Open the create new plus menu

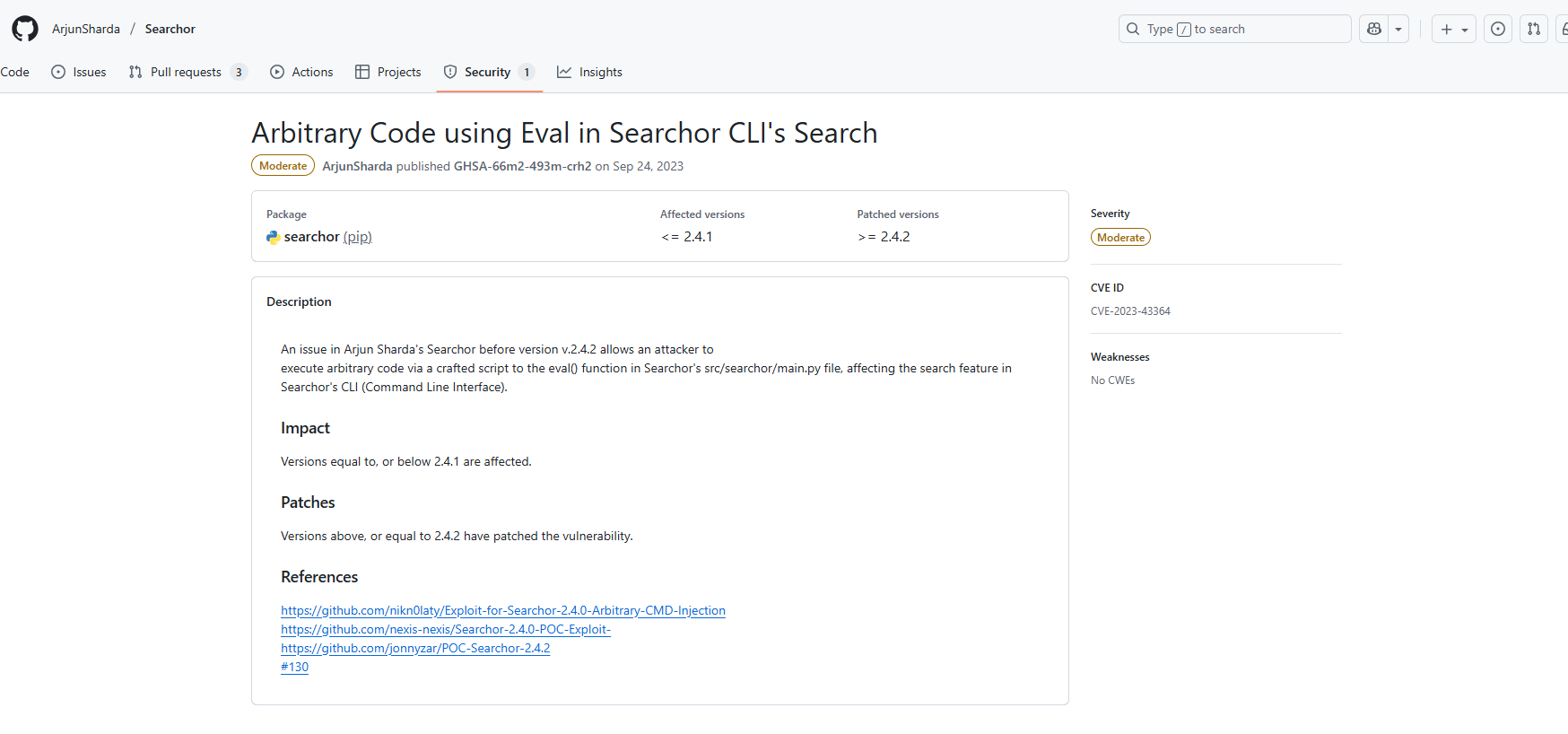tap(1454, 29)
